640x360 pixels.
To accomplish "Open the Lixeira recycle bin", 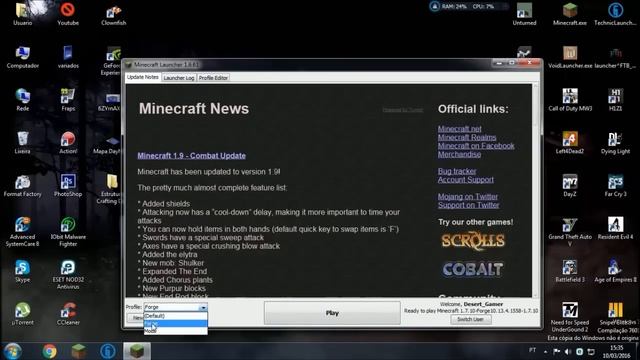I will click(x=22, y=142).
